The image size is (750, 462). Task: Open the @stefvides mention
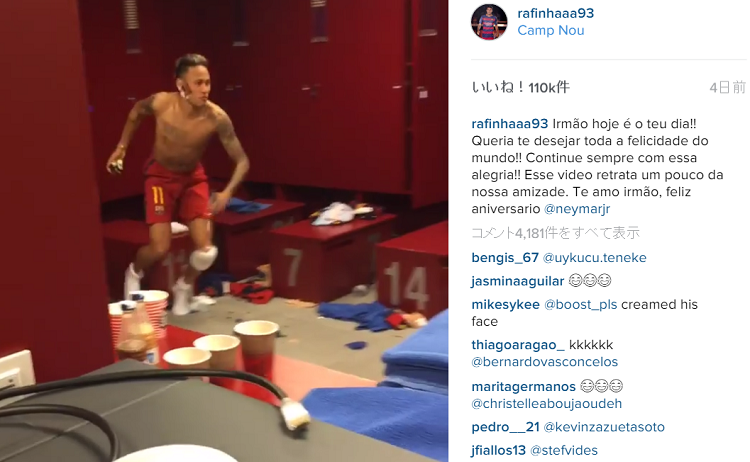coord(564,451)
